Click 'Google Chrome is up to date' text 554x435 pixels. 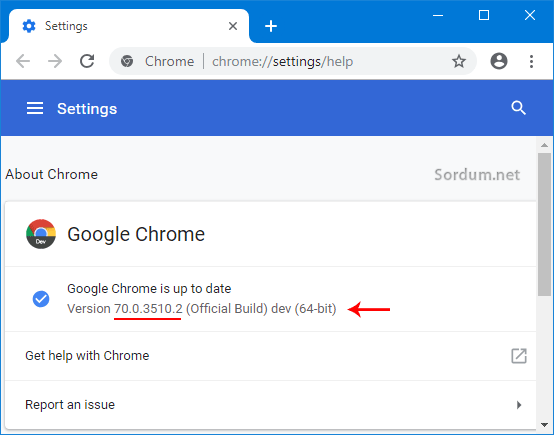point(149,289)
